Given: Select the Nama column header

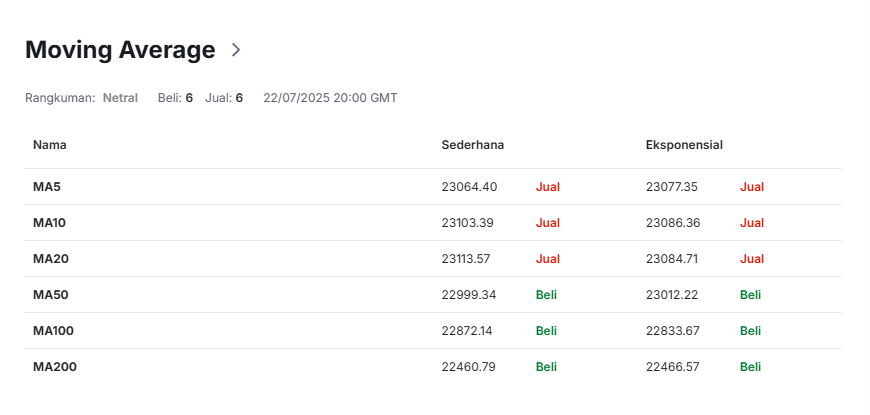Looking at the screenshot, I should click(50, 145).
